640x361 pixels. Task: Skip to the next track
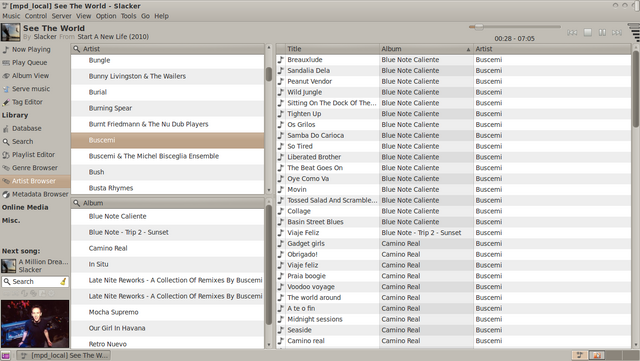tap(617, 32)
